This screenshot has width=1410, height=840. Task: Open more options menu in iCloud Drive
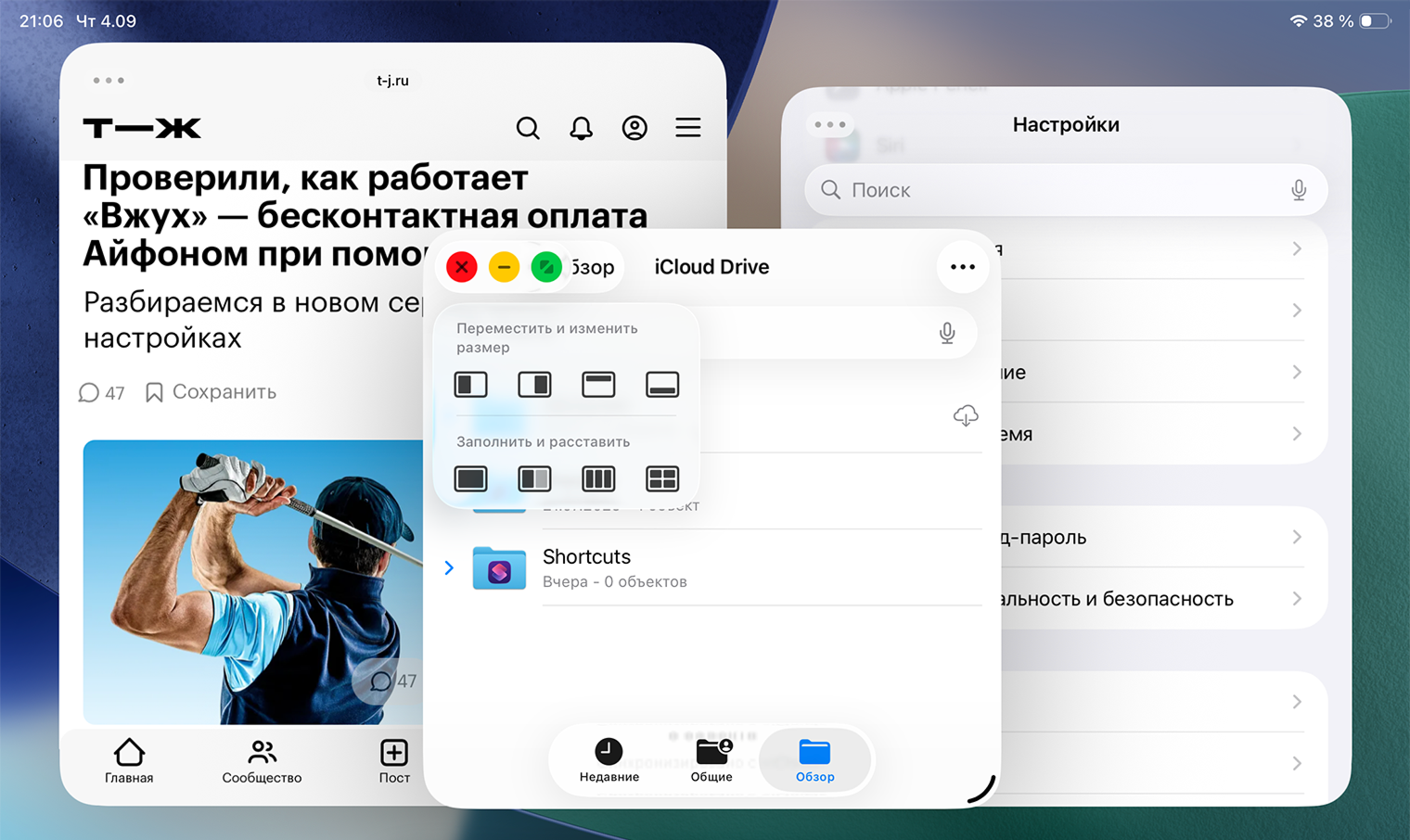962,266
